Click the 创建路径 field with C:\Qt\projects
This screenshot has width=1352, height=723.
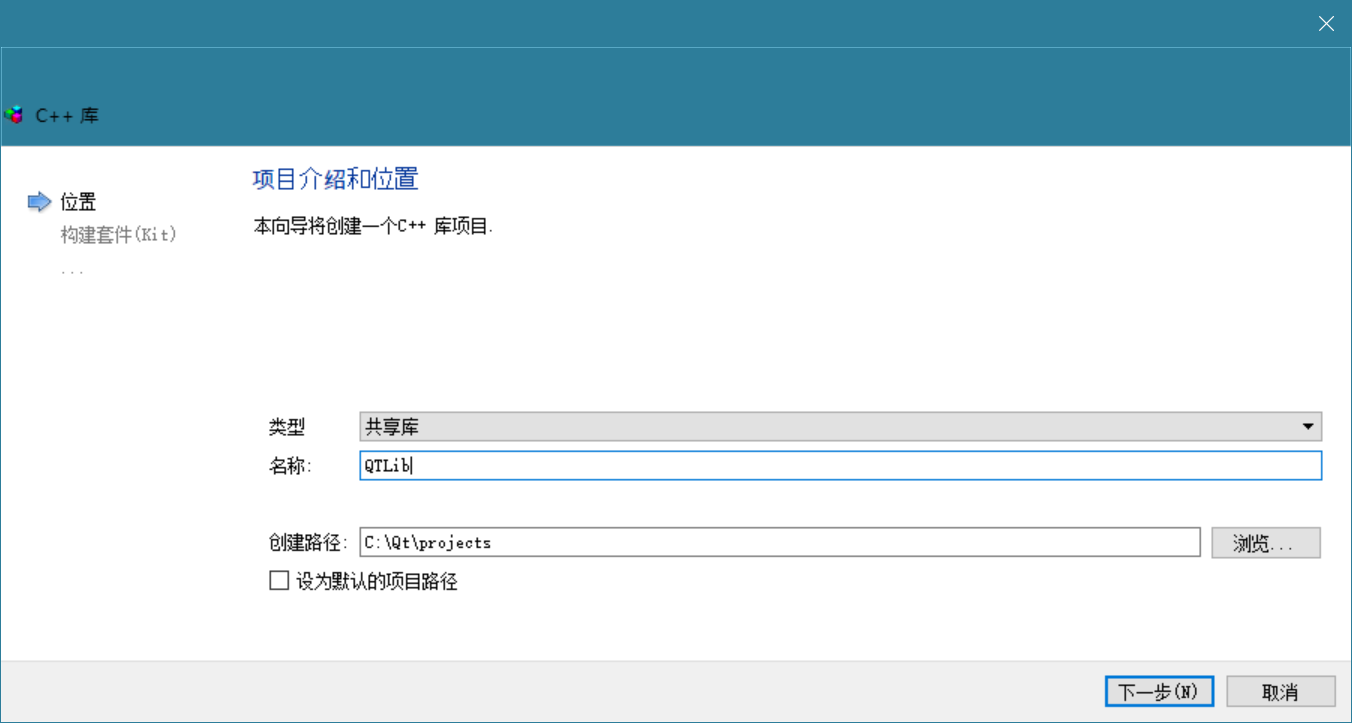click(779, 543)
